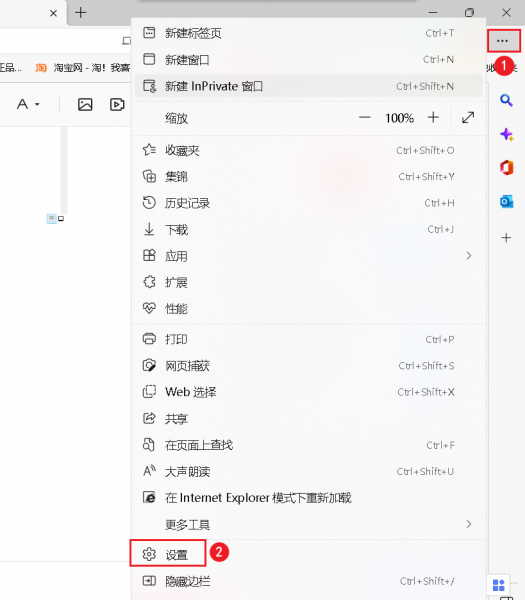Click the small page thumbnail icon
This screenshot has width=525, height=600.
(x=51, y=219)
